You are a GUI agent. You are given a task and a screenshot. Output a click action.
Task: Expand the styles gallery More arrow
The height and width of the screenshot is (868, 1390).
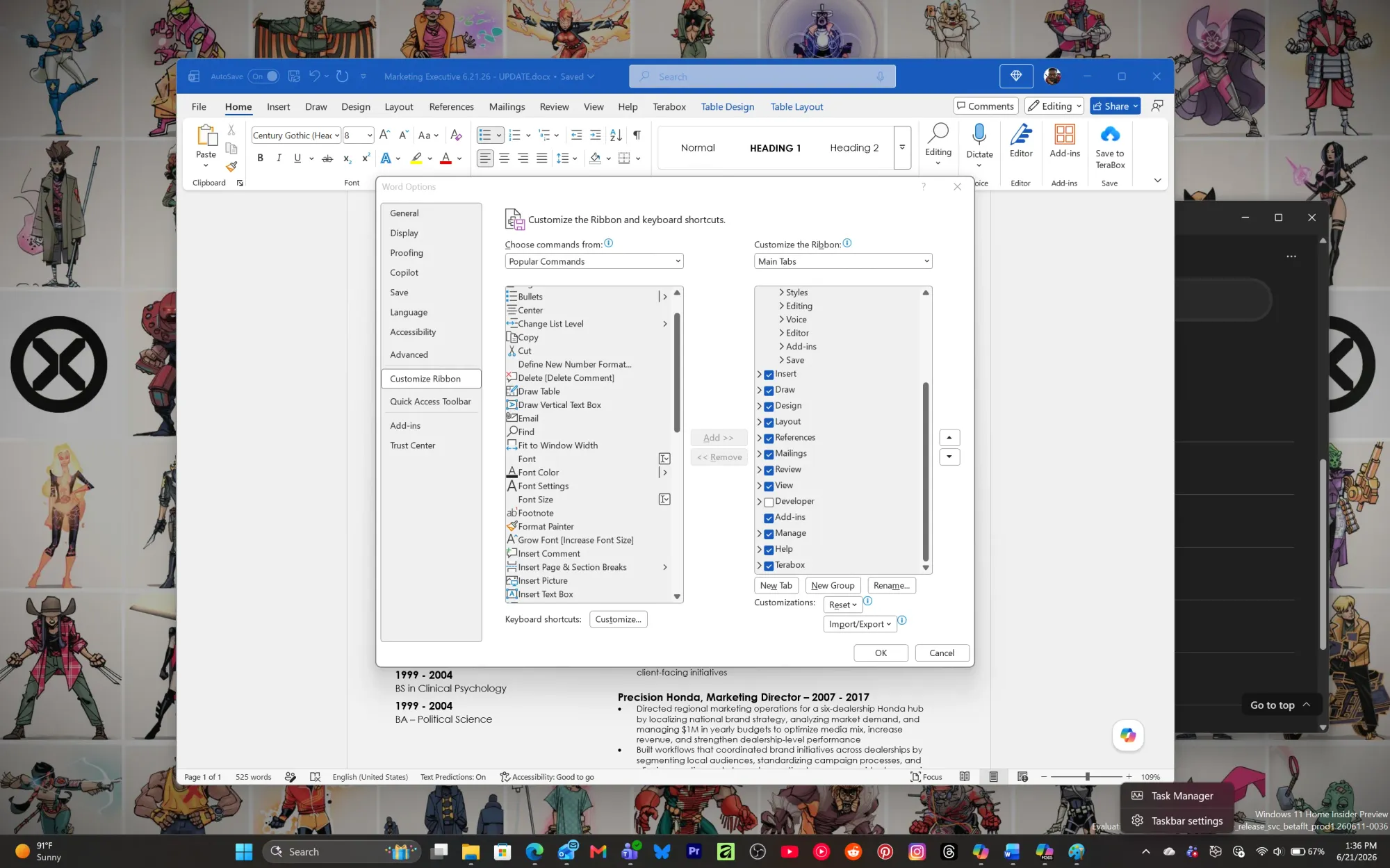pyautogui.click(x=902, y=147)
